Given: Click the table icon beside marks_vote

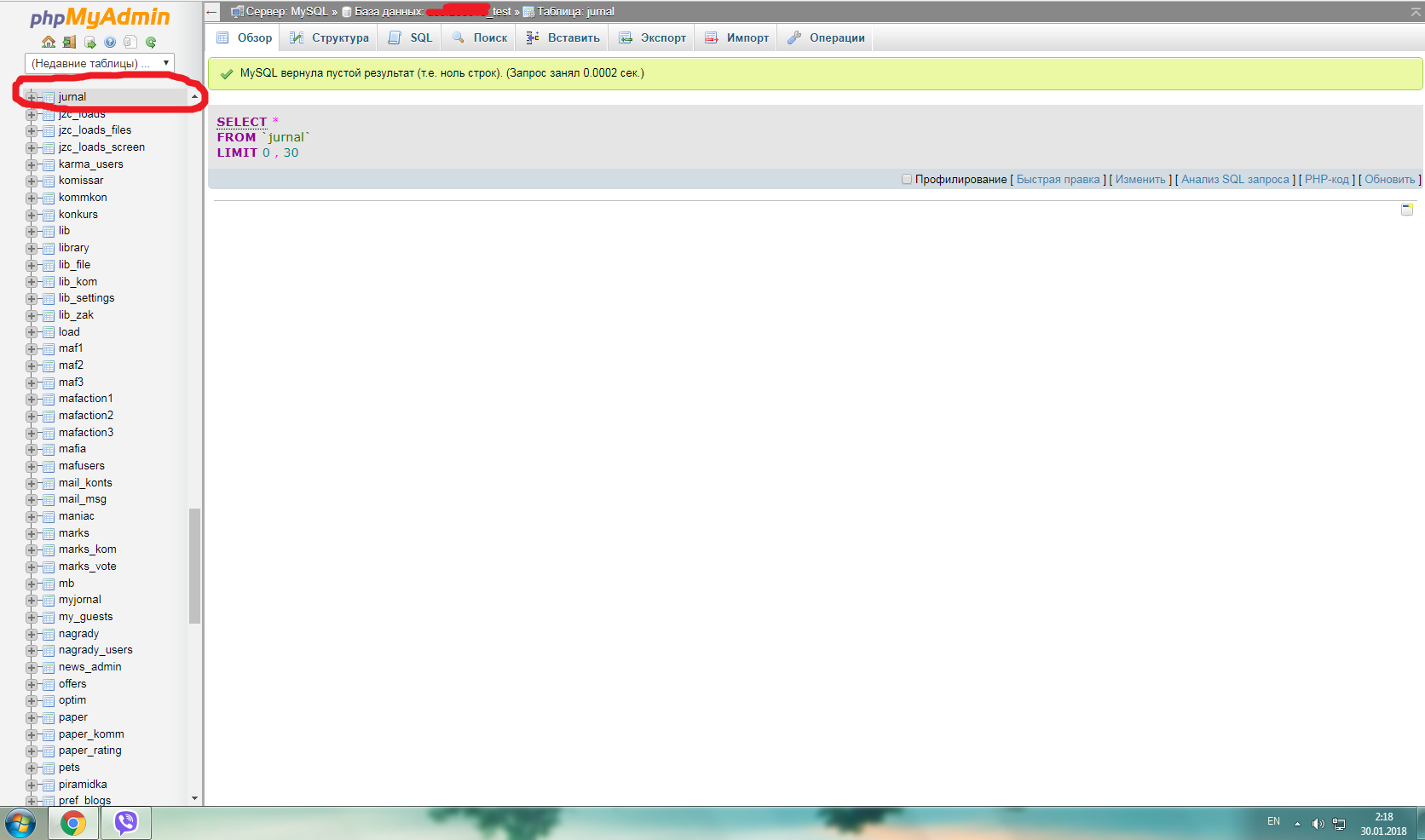Looking at the screenshot, I should pos(49,567).
